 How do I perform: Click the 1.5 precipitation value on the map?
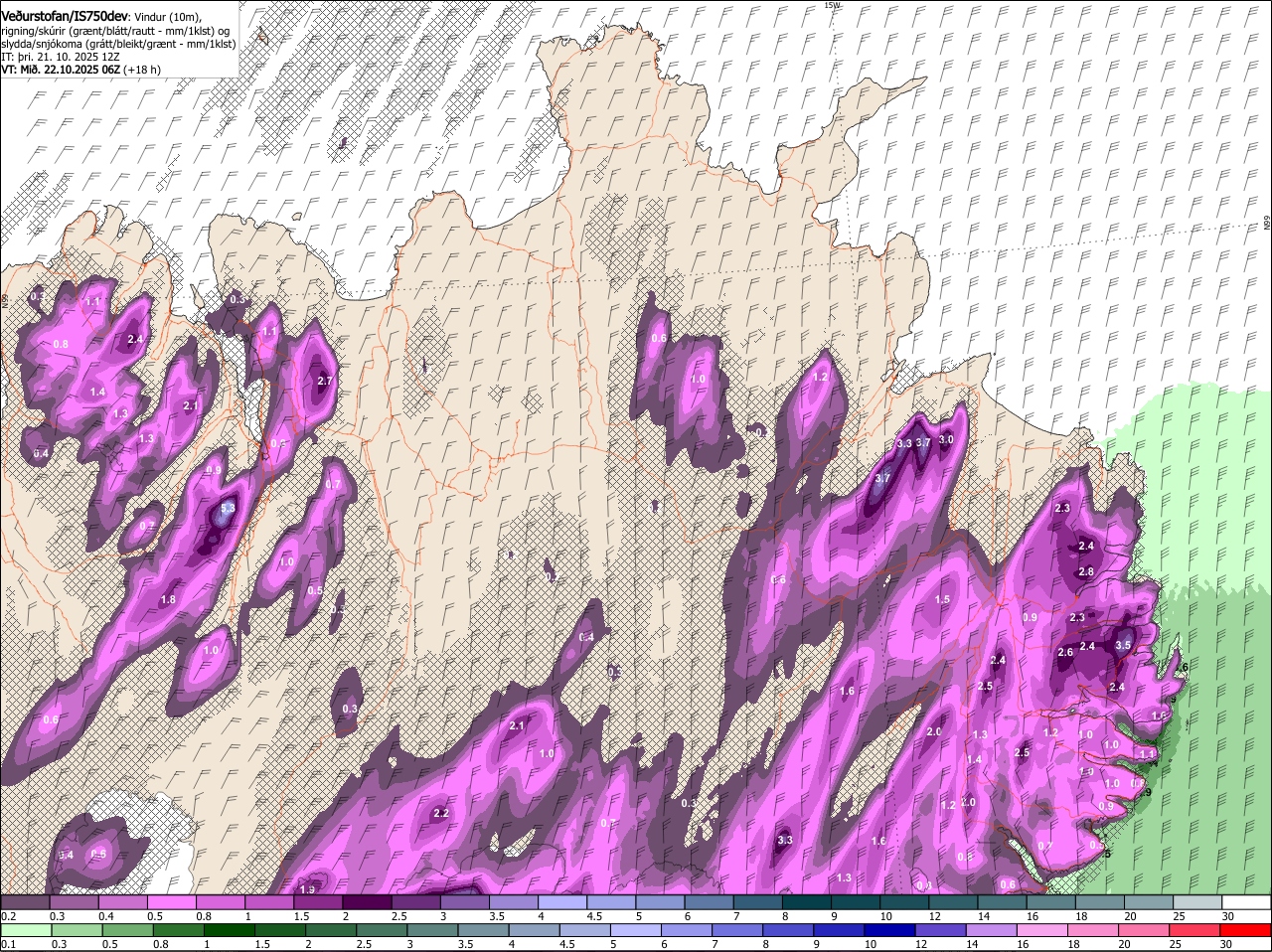tap(943, 599)
